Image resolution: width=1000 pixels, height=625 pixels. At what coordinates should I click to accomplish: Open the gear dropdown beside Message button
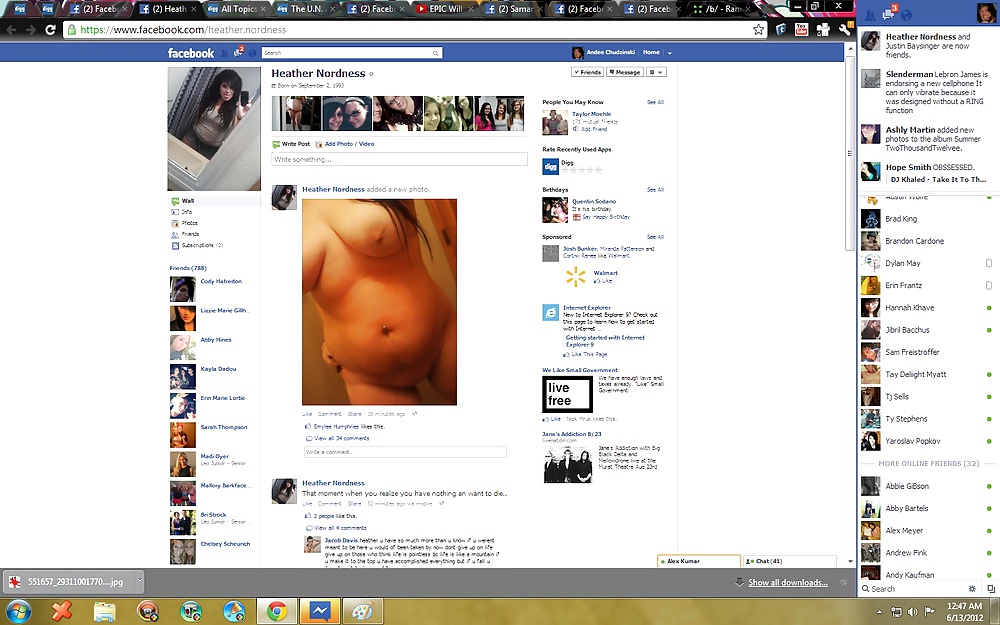click(656, 72)
